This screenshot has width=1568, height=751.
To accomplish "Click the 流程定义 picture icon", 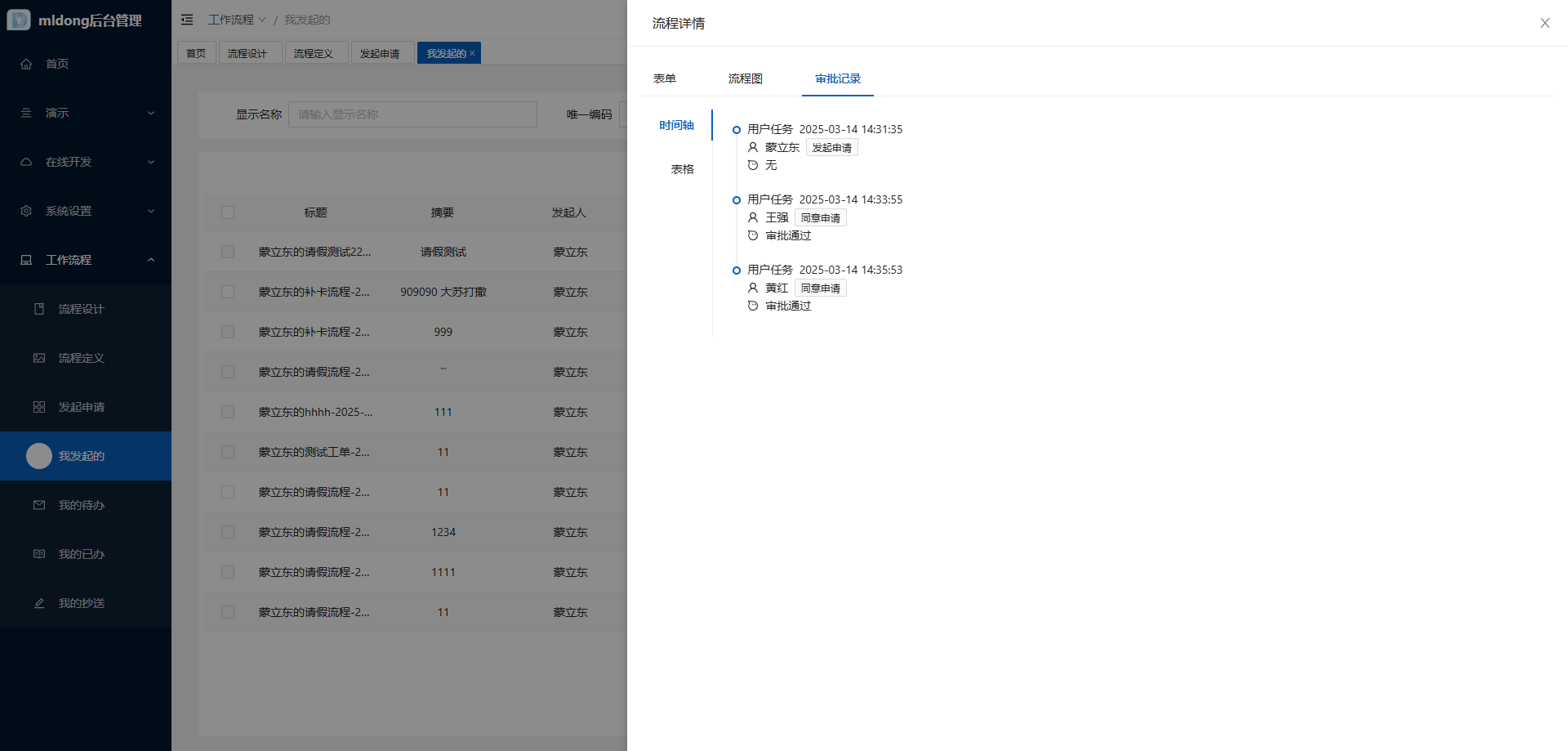I will 39,358.
